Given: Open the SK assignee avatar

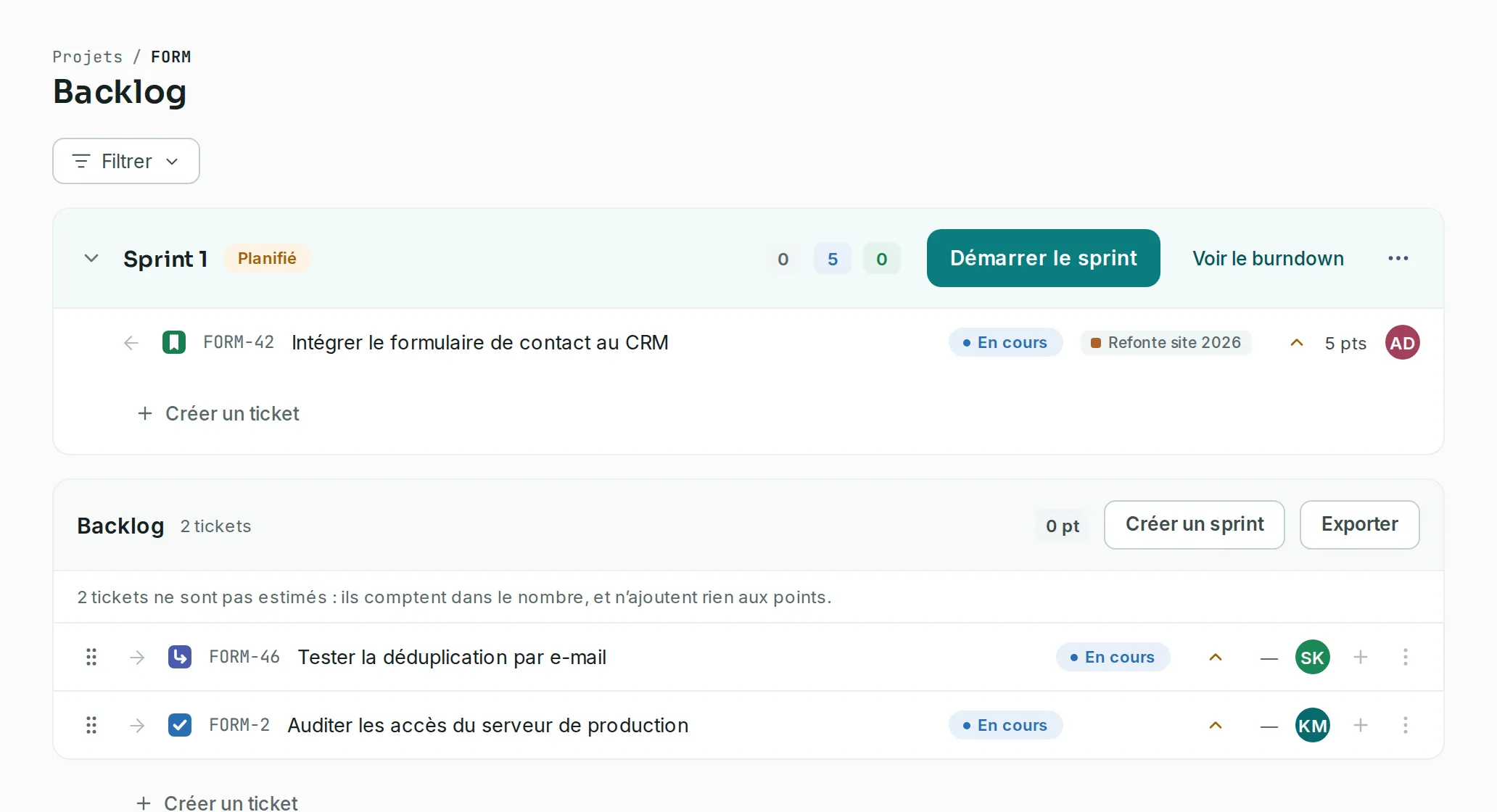Looking at the screenshot, I should click(x=1312, y=657).
